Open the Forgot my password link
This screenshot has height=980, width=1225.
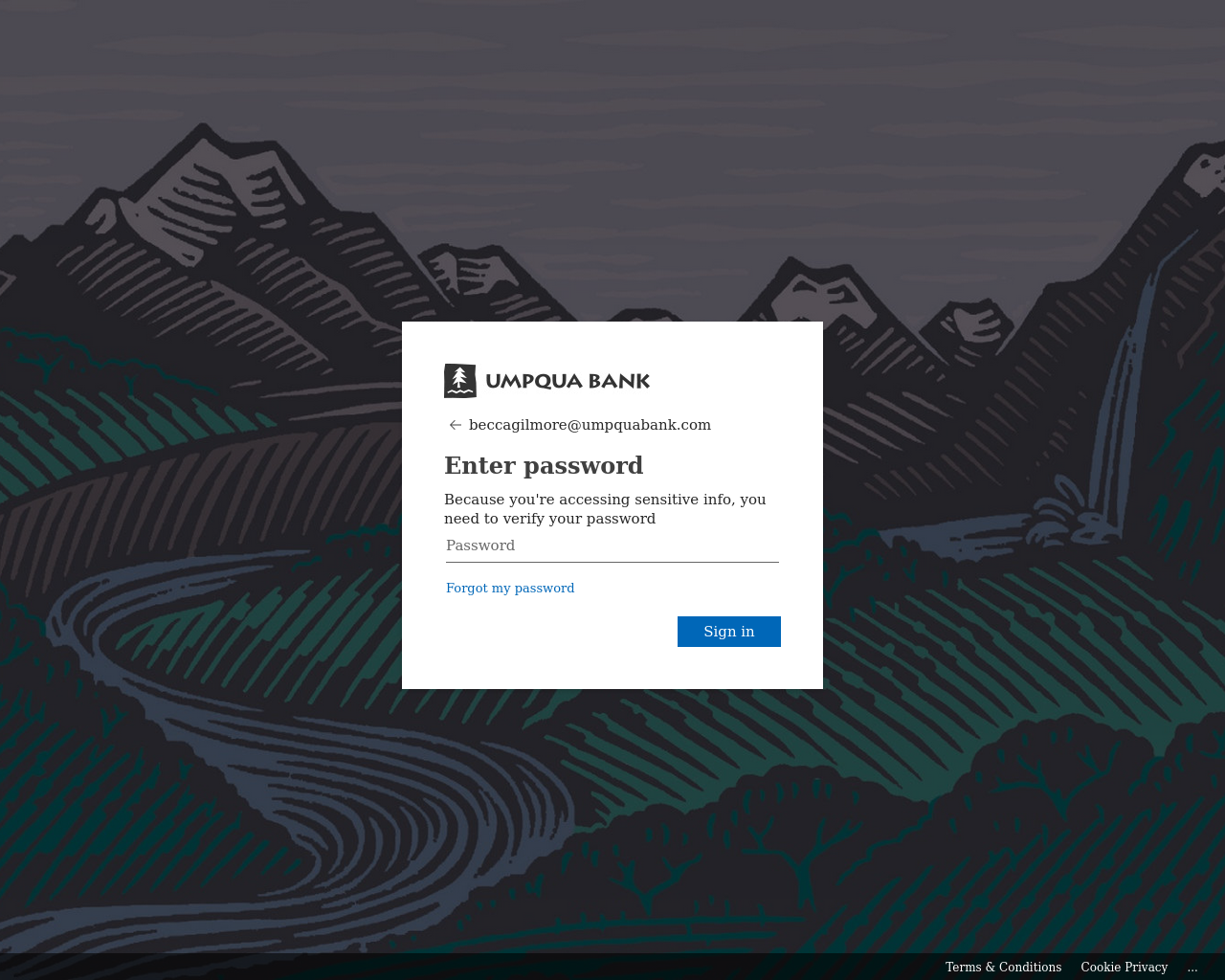point(510,588)
